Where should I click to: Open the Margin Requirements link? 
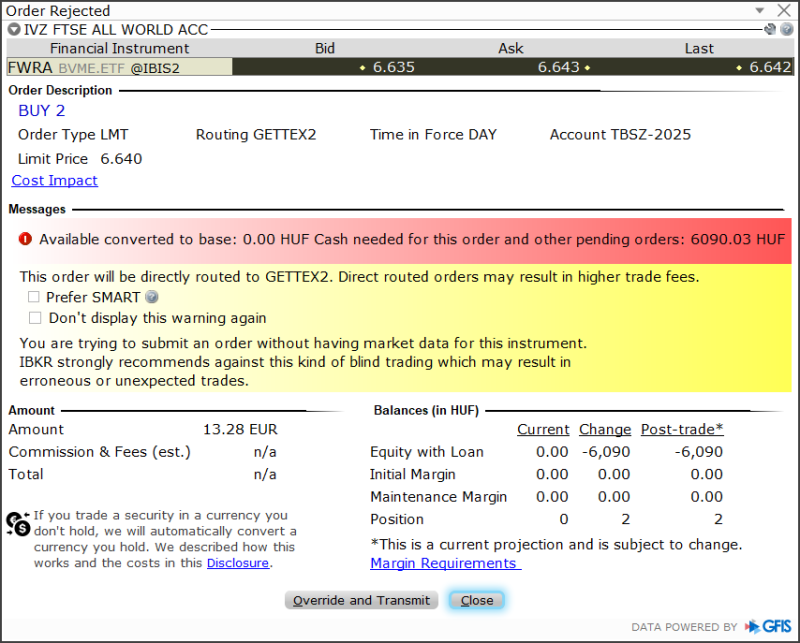[x=445, y=563]
